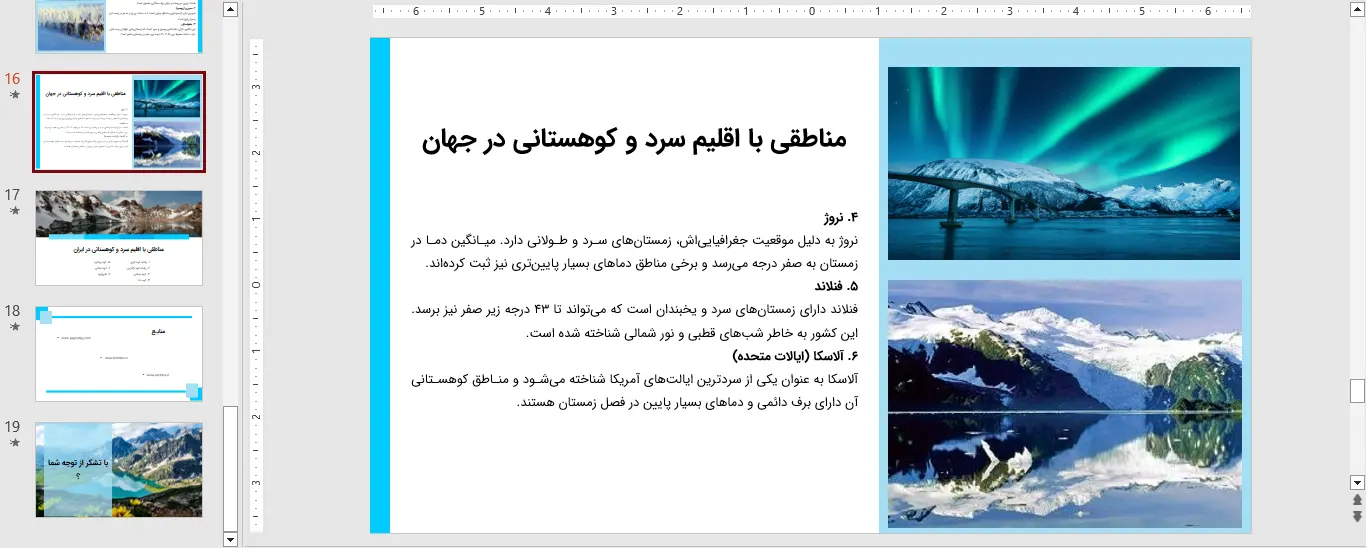This screenshot has height=548, width=1366.
Task: Click the animation star icon under slide 18
Action: point(14,327)
